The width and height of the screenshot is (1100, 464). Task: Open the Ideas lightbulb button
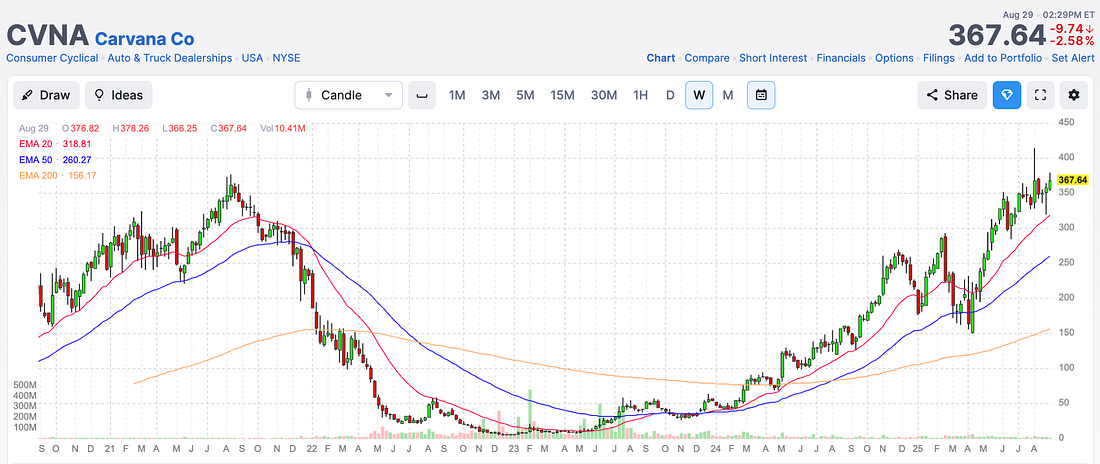tap(119, 95)
